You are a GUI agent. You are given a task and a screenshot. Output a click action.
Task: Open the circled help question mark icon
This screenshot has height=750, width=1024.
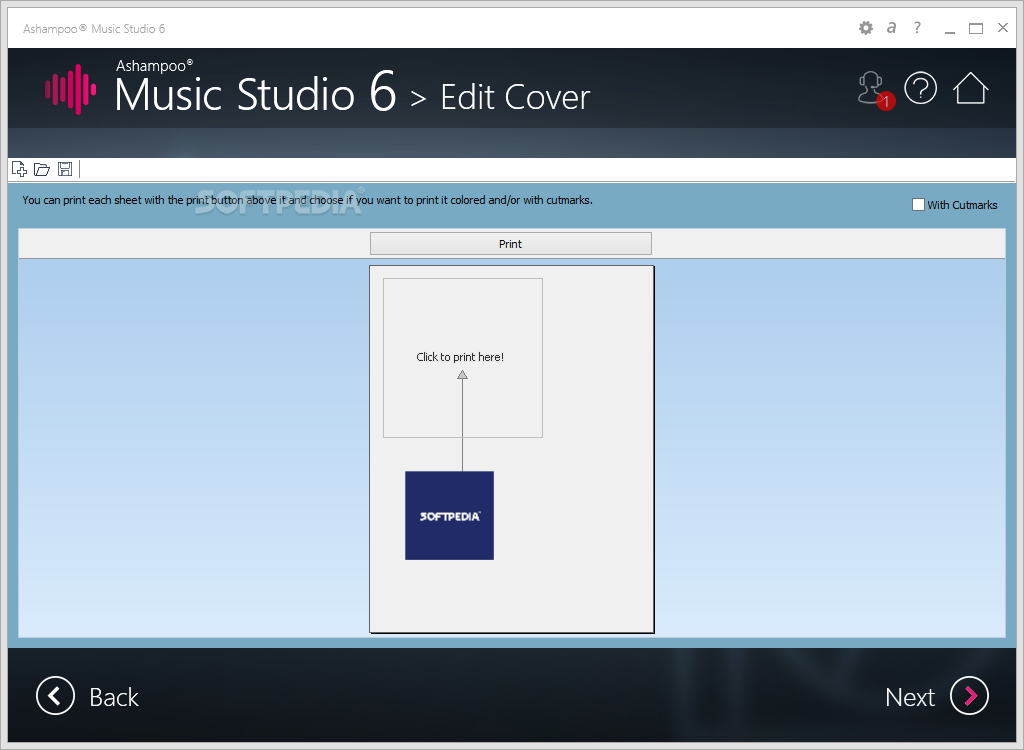(x=920, y=88)
